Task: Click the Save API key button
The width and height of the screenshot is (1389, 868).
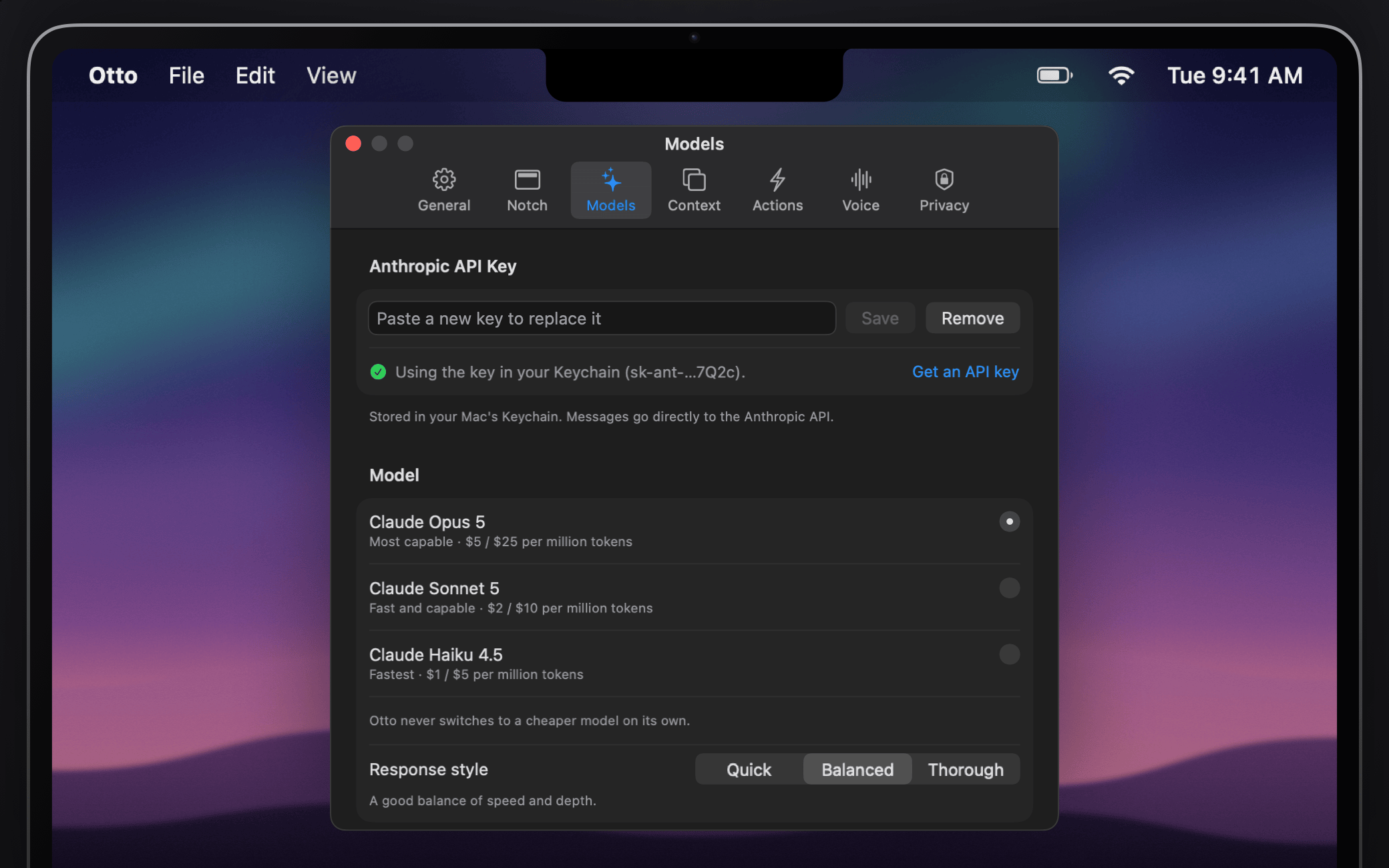Action: 879,318
